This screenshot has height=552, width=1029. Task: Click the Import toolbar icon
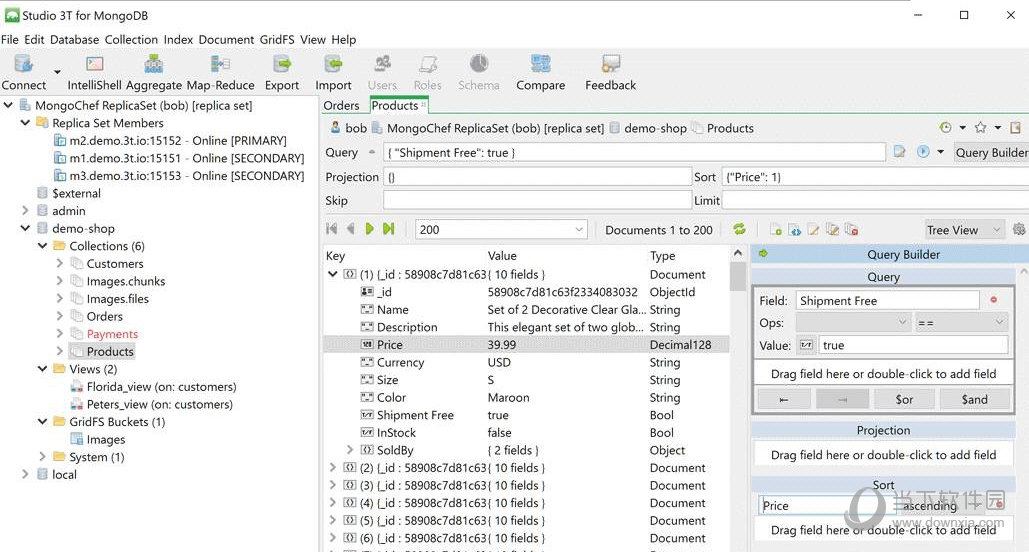[x=333, y=64]
